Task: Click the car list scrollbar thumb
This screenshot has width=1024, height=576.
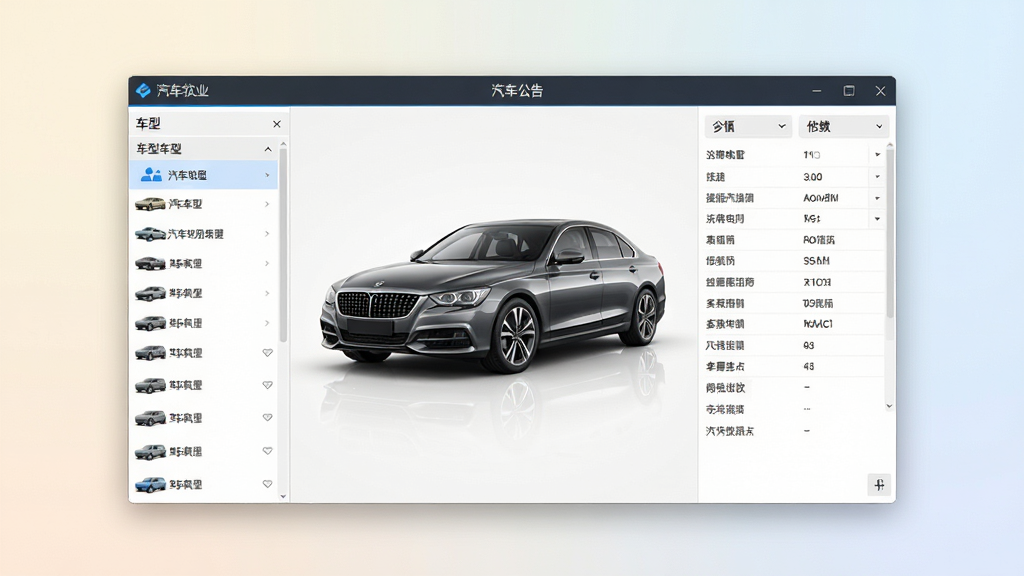Action: (283, 245)
